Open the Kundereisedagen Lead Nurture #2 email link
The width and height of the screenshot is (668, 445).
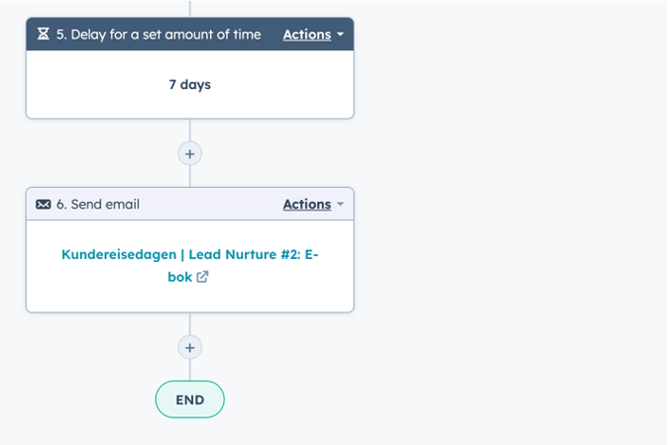point(190,265)
